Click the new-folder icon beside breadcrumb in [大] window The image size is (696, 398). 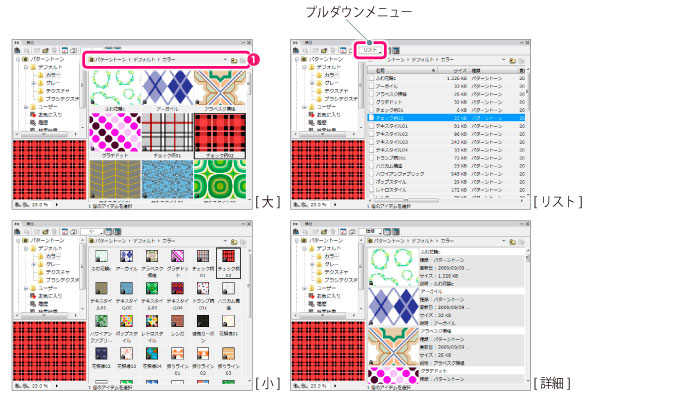233,60
